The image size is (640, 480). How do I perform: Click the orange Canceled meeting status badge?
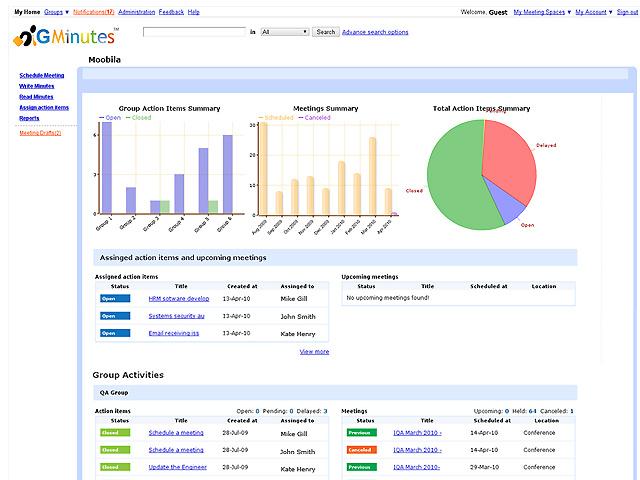pyautogui.click(x=362, y=450)
